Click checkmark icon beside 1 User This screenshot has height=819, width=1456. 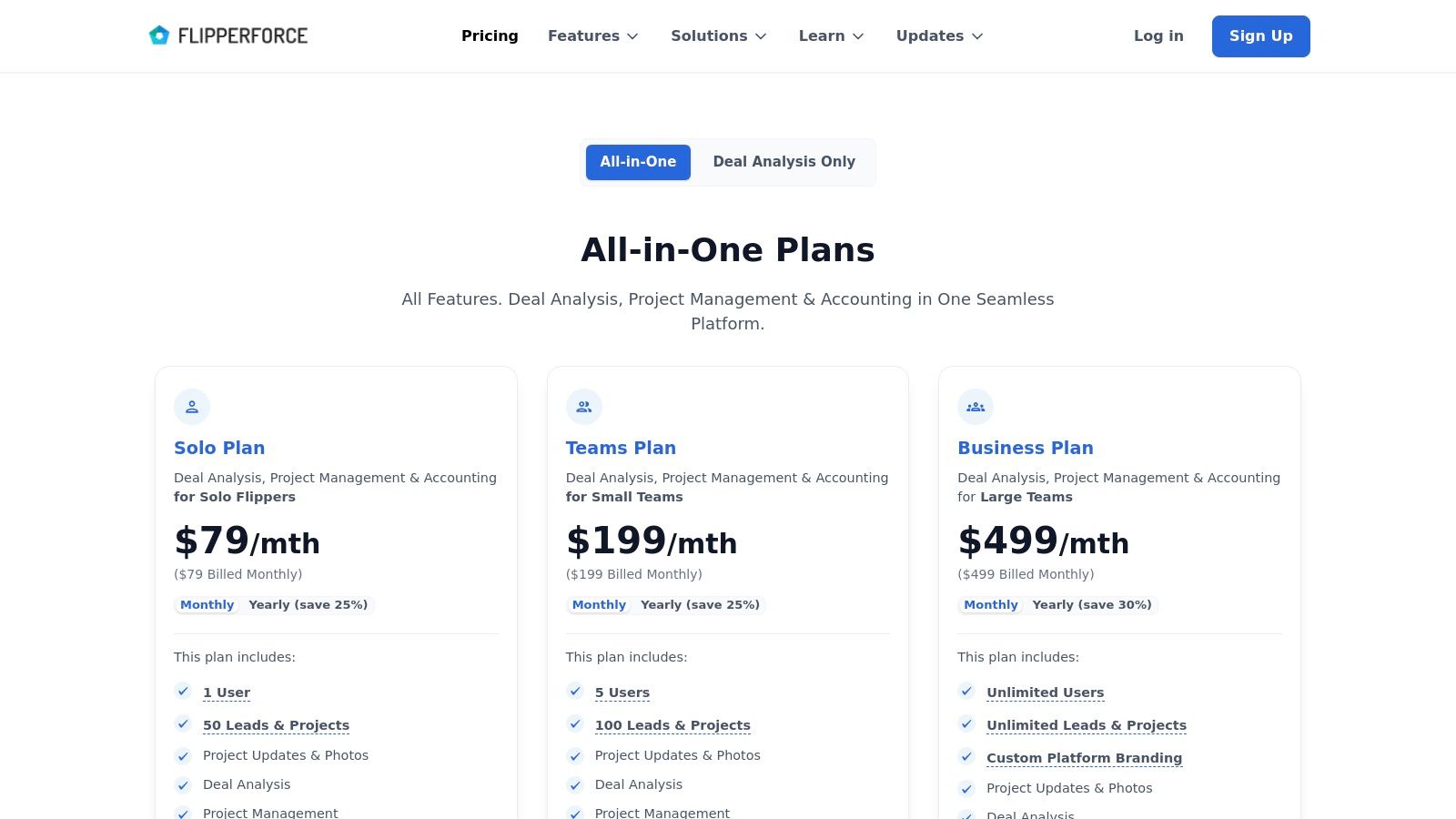tap(183, 692)
